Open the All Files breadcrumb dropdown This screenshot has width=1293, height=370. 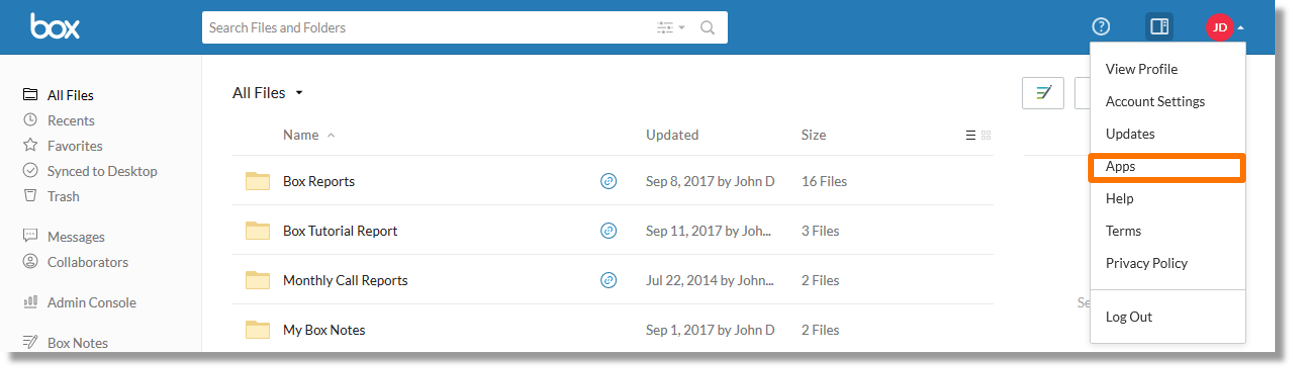point(267,93)
